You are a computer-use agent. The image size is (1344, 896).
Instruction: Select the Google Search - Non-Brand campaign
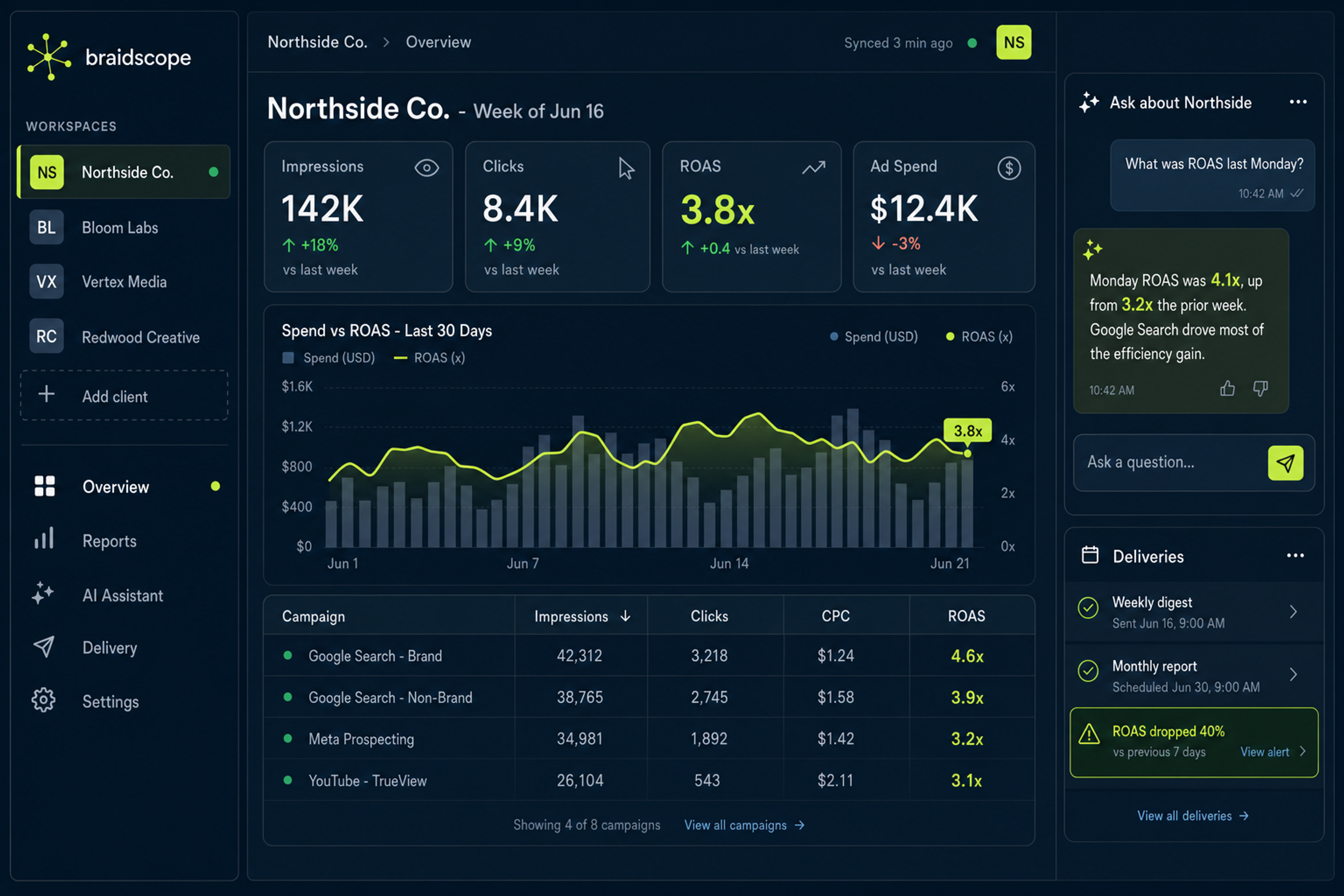click(649, 697)
